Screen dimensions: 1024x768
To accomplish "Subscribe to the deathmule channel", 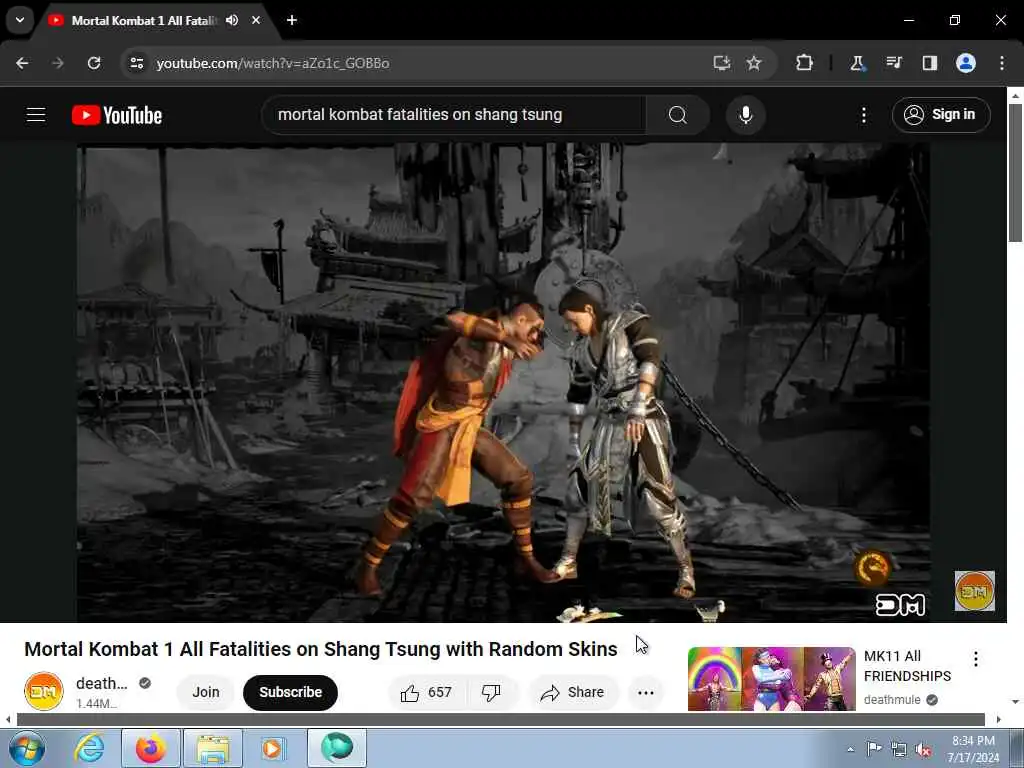I will coord(291,692).
